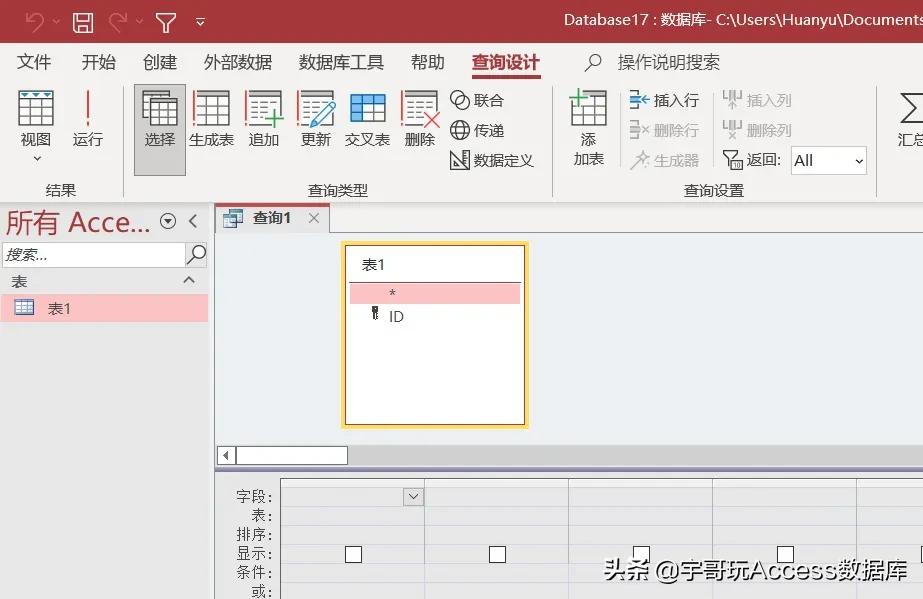This screenshot has width=923, height=599.
Task: Select 表1 in the navigation pane
Action: 59,309
